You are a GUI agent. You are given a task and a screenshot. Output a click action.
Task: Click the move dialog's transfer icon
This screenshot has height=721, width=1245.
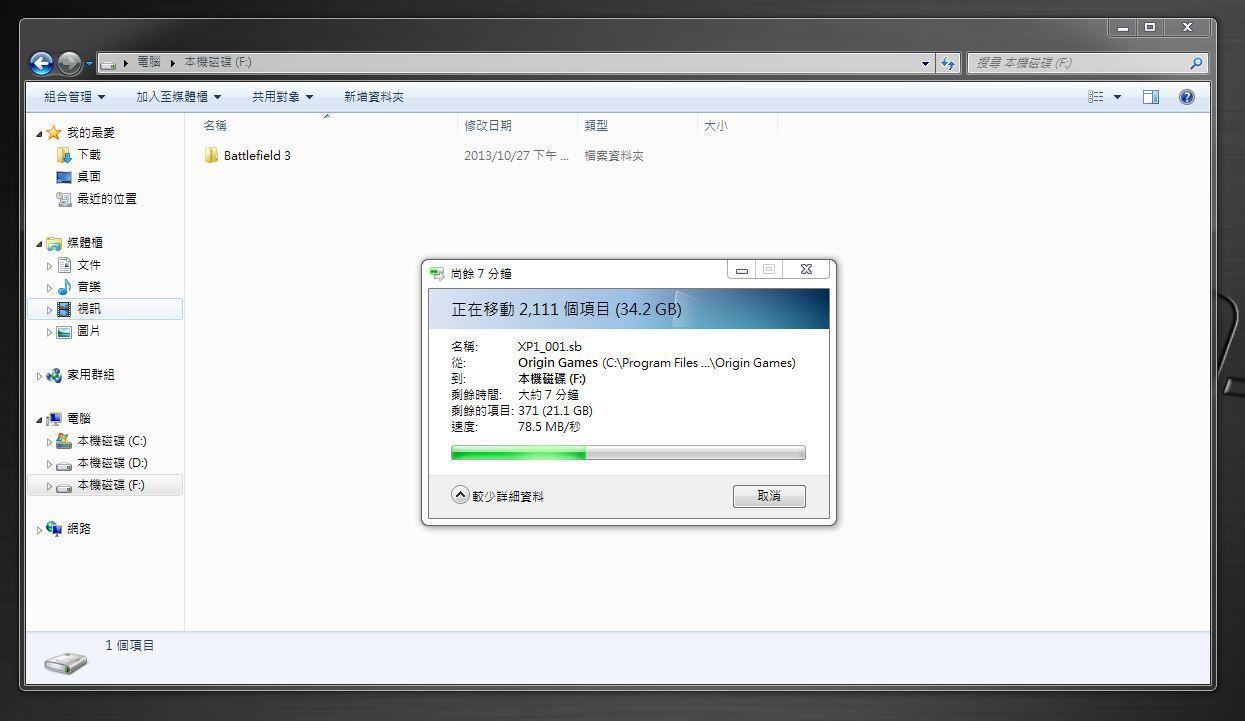tap(437, 273)
